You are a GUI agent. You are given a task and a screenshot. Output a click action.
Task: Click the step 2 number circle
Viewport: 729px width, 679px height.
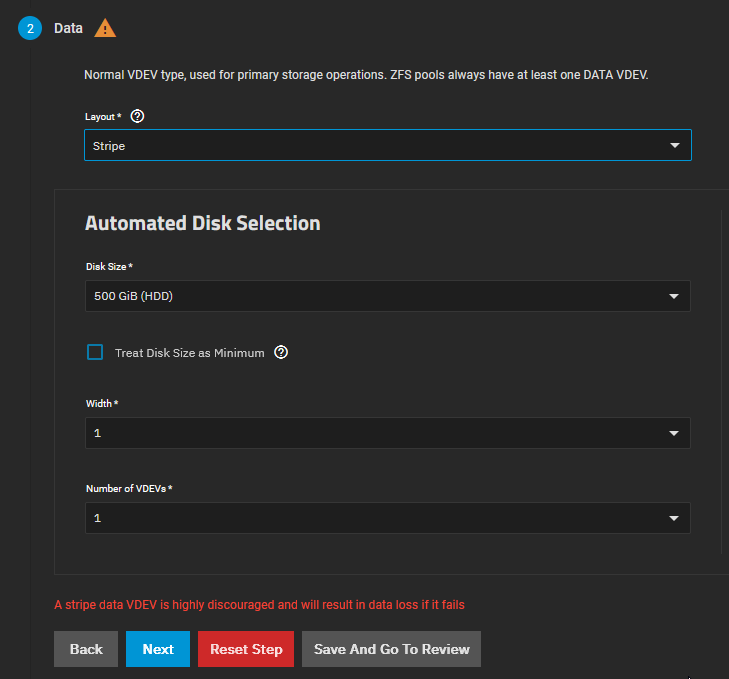(x=30, y=28)
